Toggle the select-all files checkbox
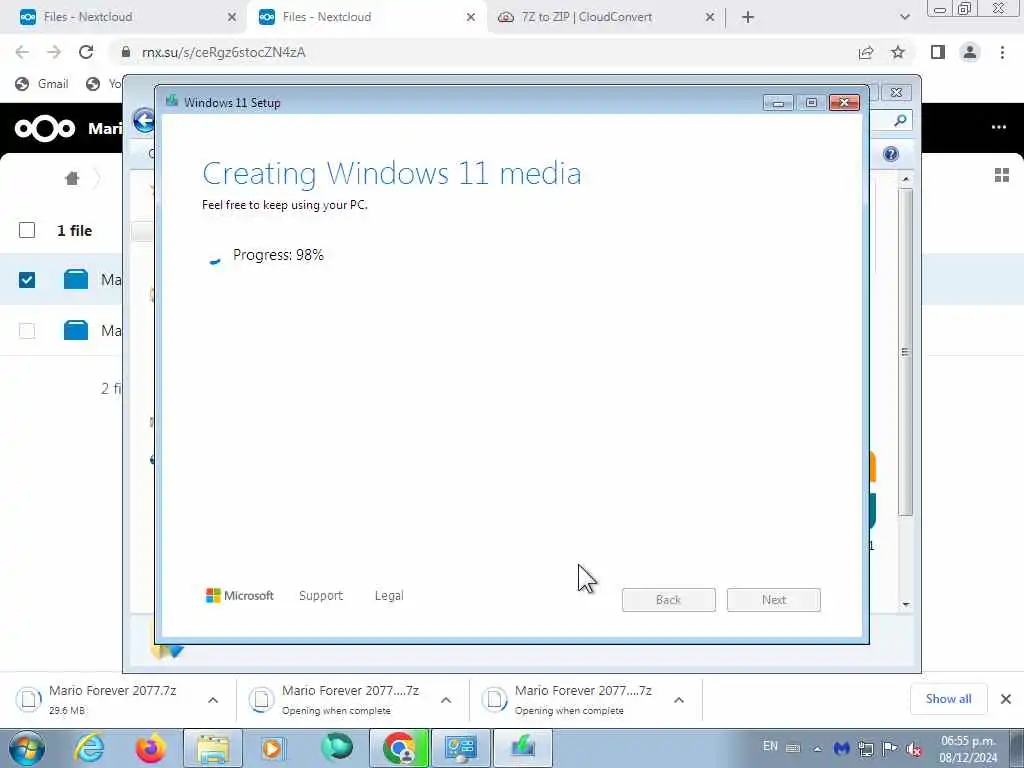 coord(27,230)
